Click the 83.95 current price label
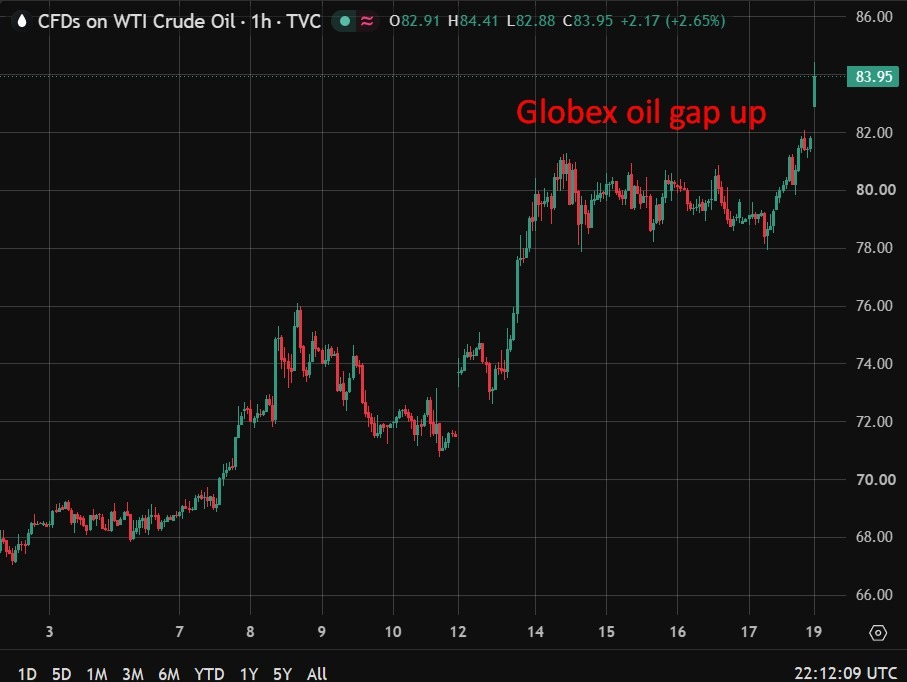 [x=873, y=76]
